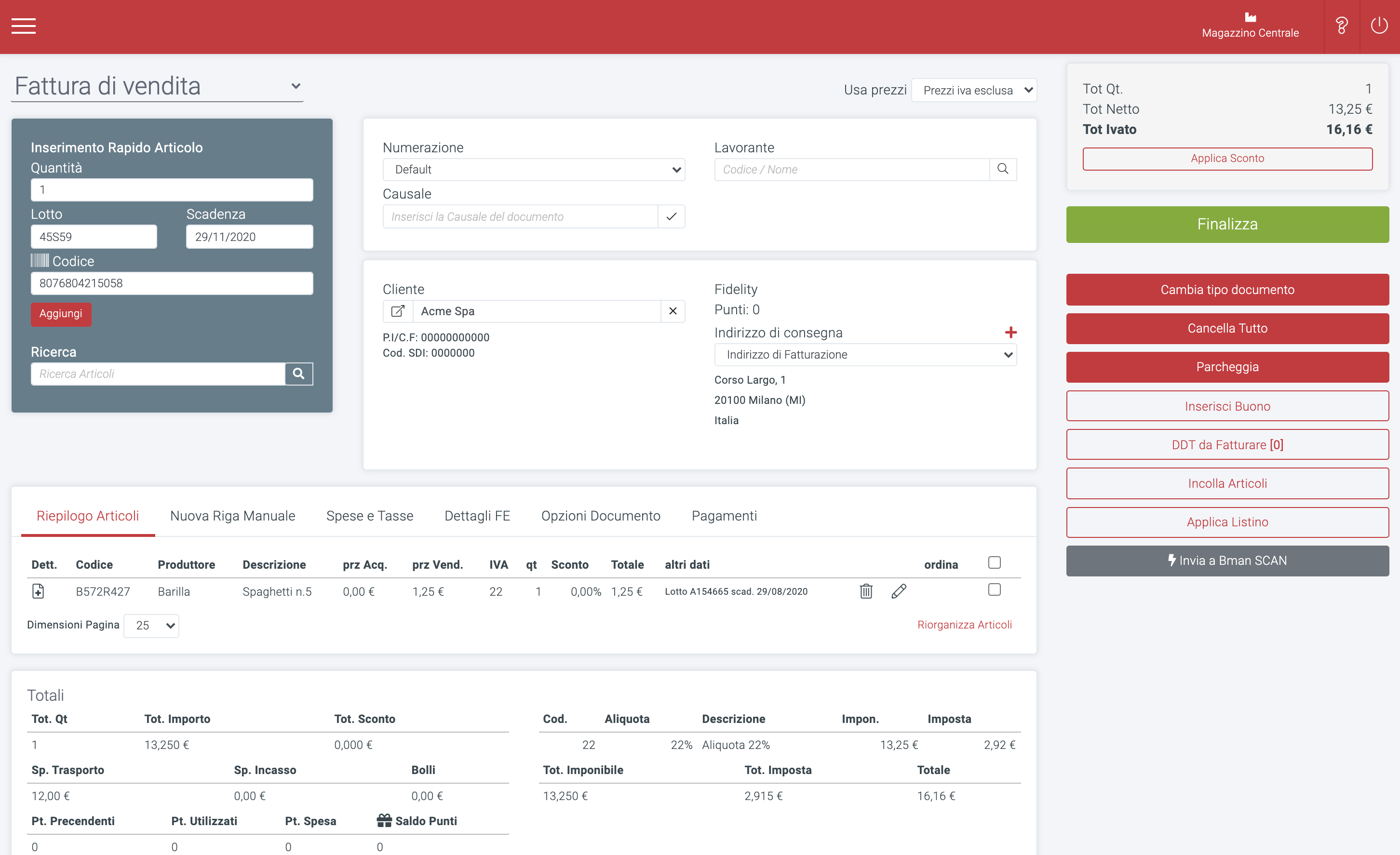
Task: Expand the Numerazione Default dropdown
Action: [x=534, y=169]
